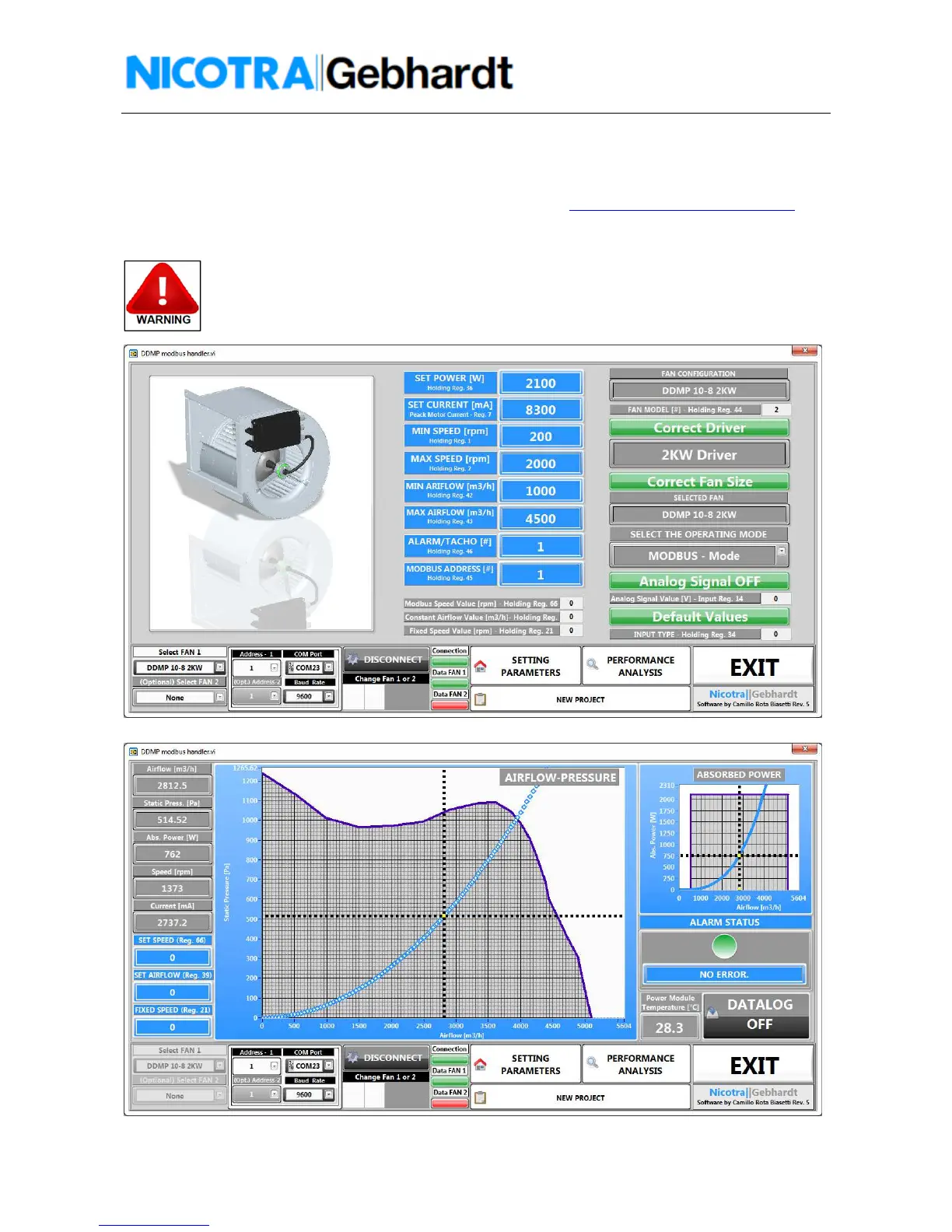Viewport: 952px width, 1232px height.
Task: Click the SET SPEED (Reg. 66) field
Action: tap(172, 957)
